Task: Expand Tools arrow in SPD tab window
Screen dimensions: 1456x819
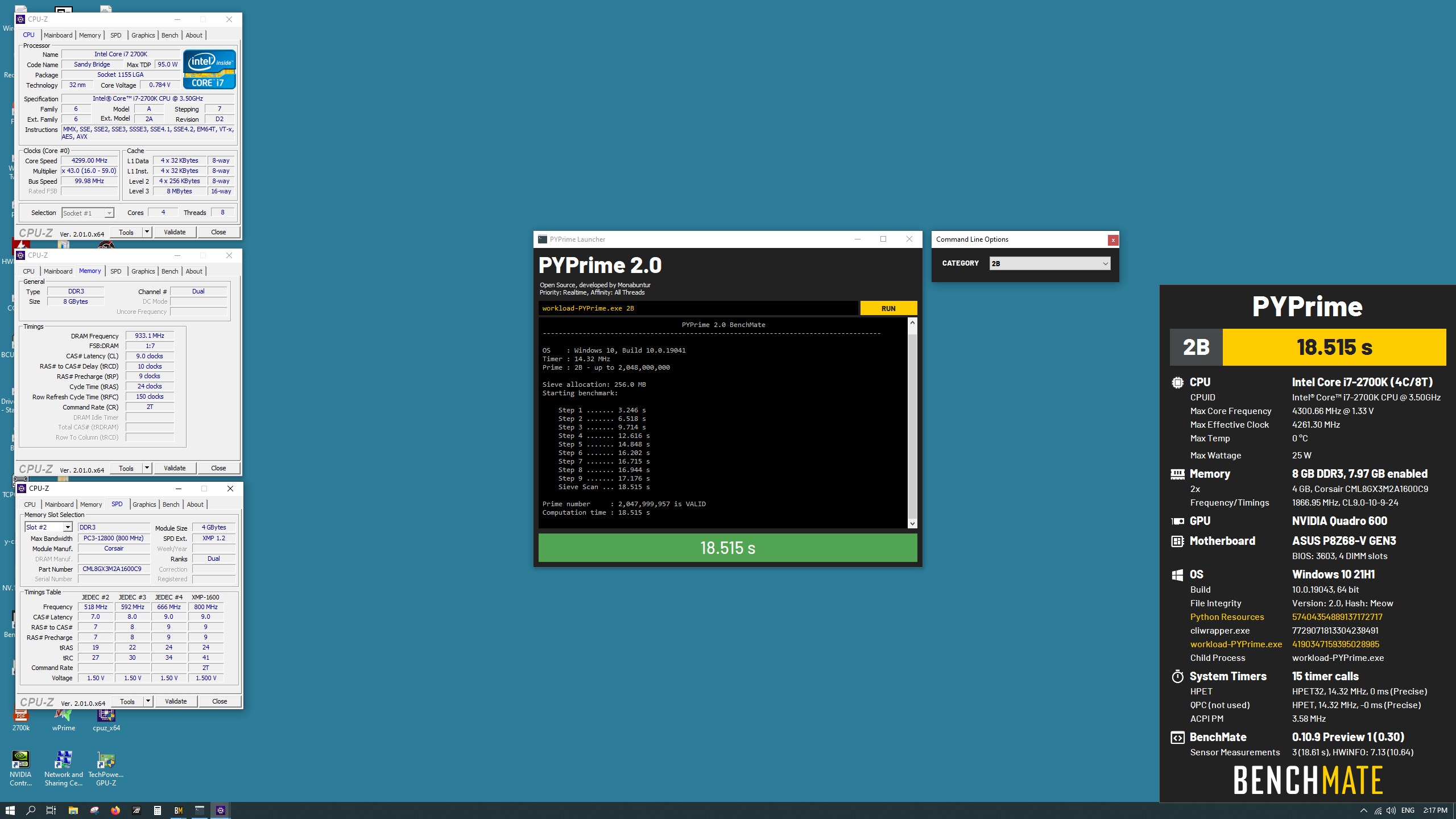Action: pyautogui.click(x=148, y=701)
